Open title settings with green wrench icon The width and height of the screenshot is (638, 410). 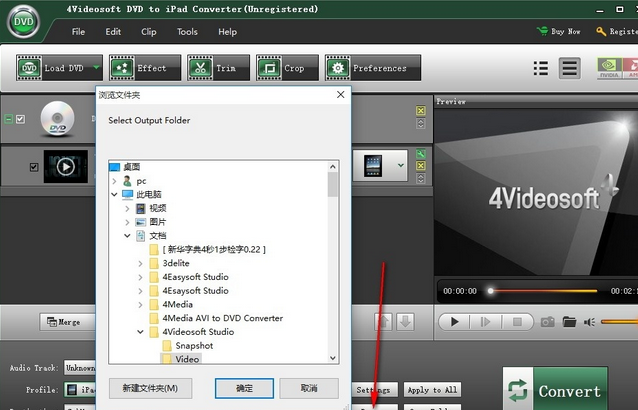click(421, 153)
